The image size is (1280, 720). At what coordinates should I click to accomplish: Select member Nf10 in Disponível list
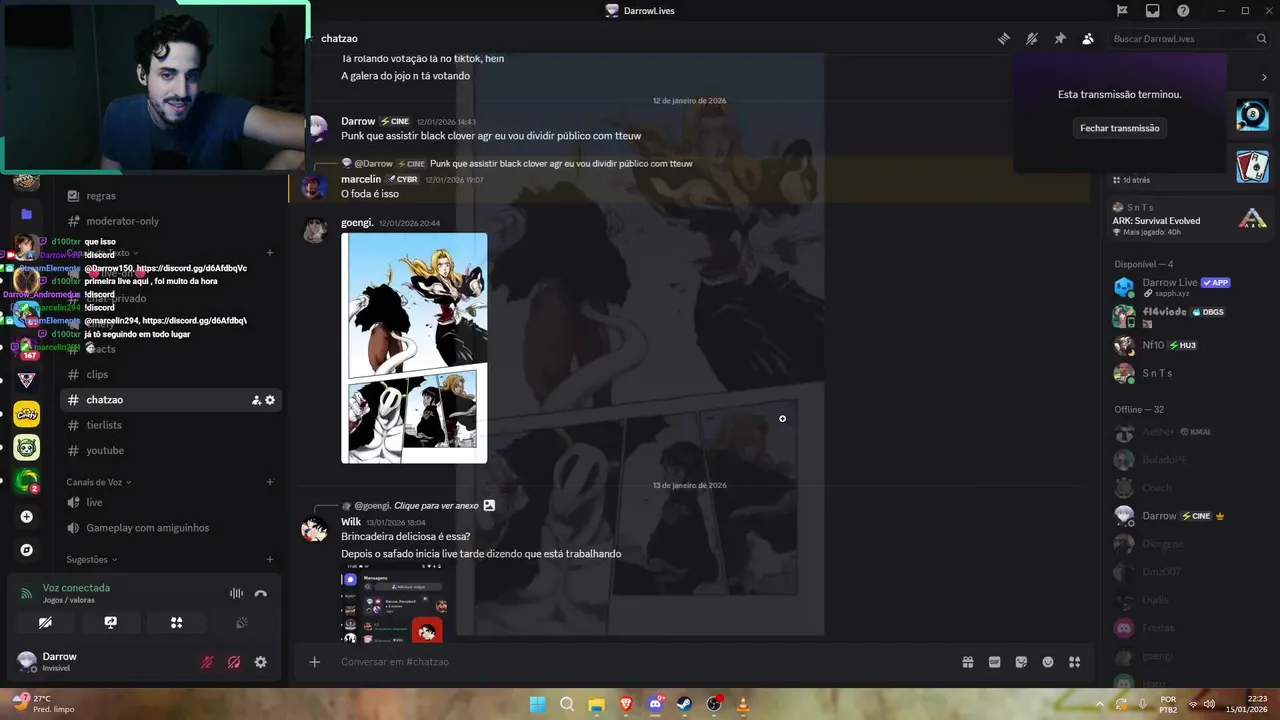pyautogui.click(x=1190, y=345)
